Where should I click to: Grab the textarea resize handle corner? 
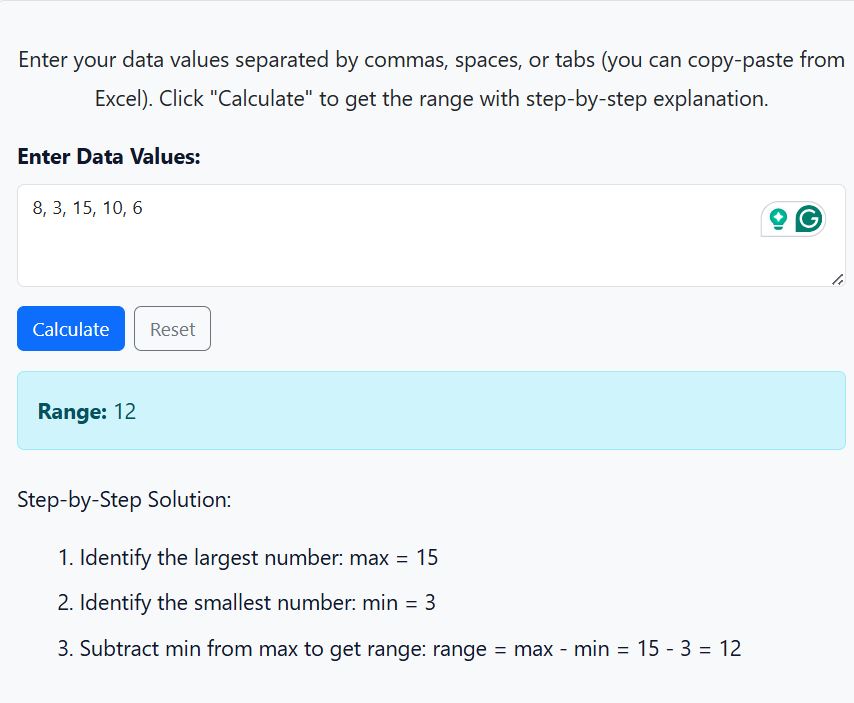click(x=837, y=279)
